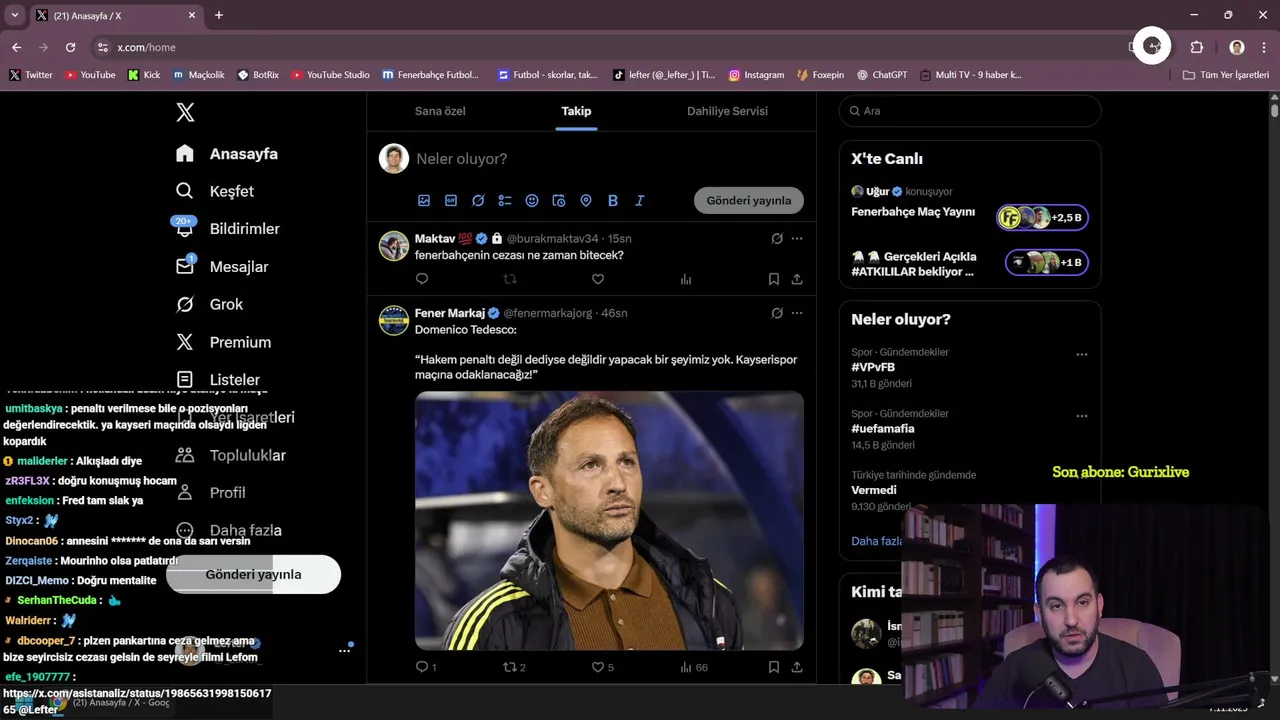Screen dimensions: 1280x720
Task: Open emoji picker in composer
Action: [532, 200]
